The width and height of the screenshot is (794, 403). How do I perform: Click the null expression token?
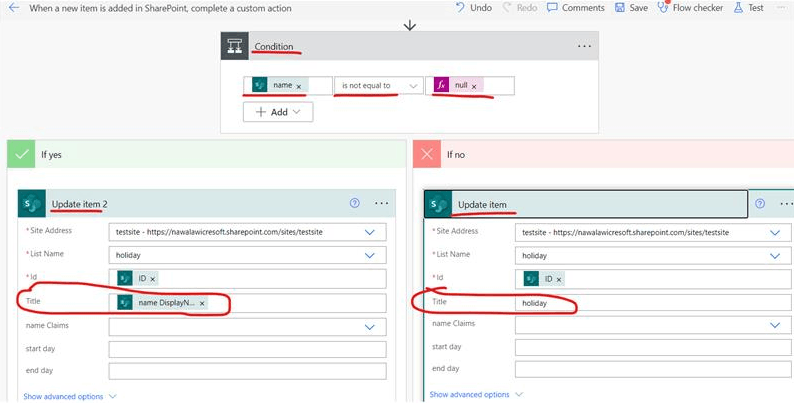point(460,86)
